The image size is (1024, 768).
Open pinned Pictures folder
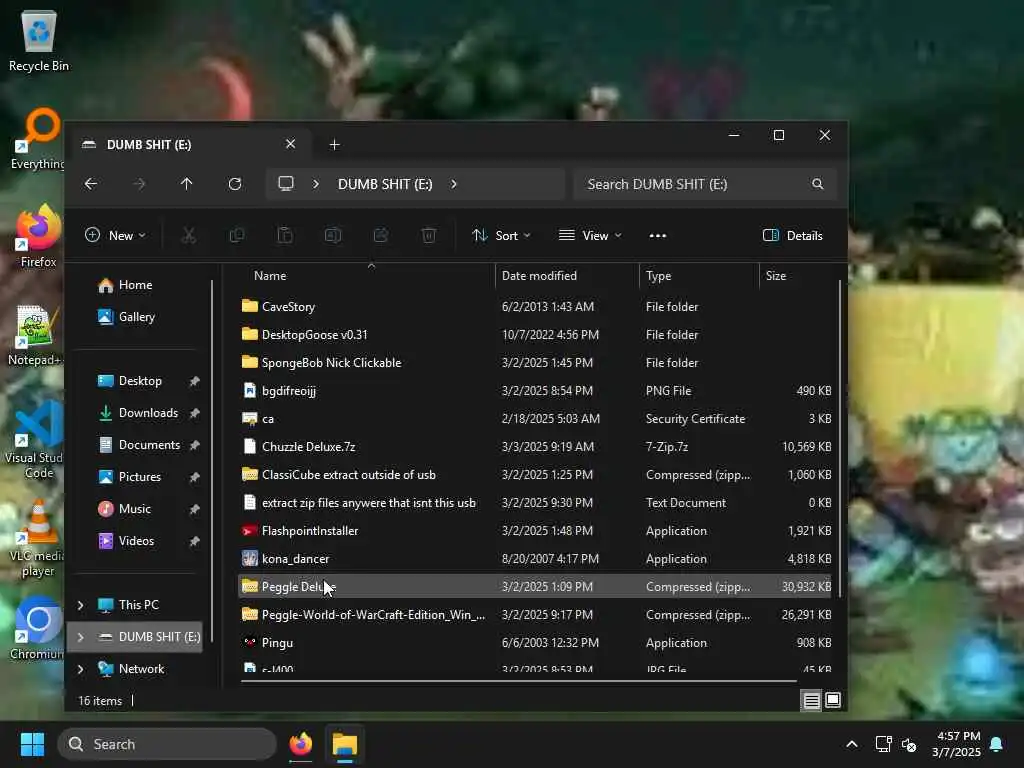129,477
